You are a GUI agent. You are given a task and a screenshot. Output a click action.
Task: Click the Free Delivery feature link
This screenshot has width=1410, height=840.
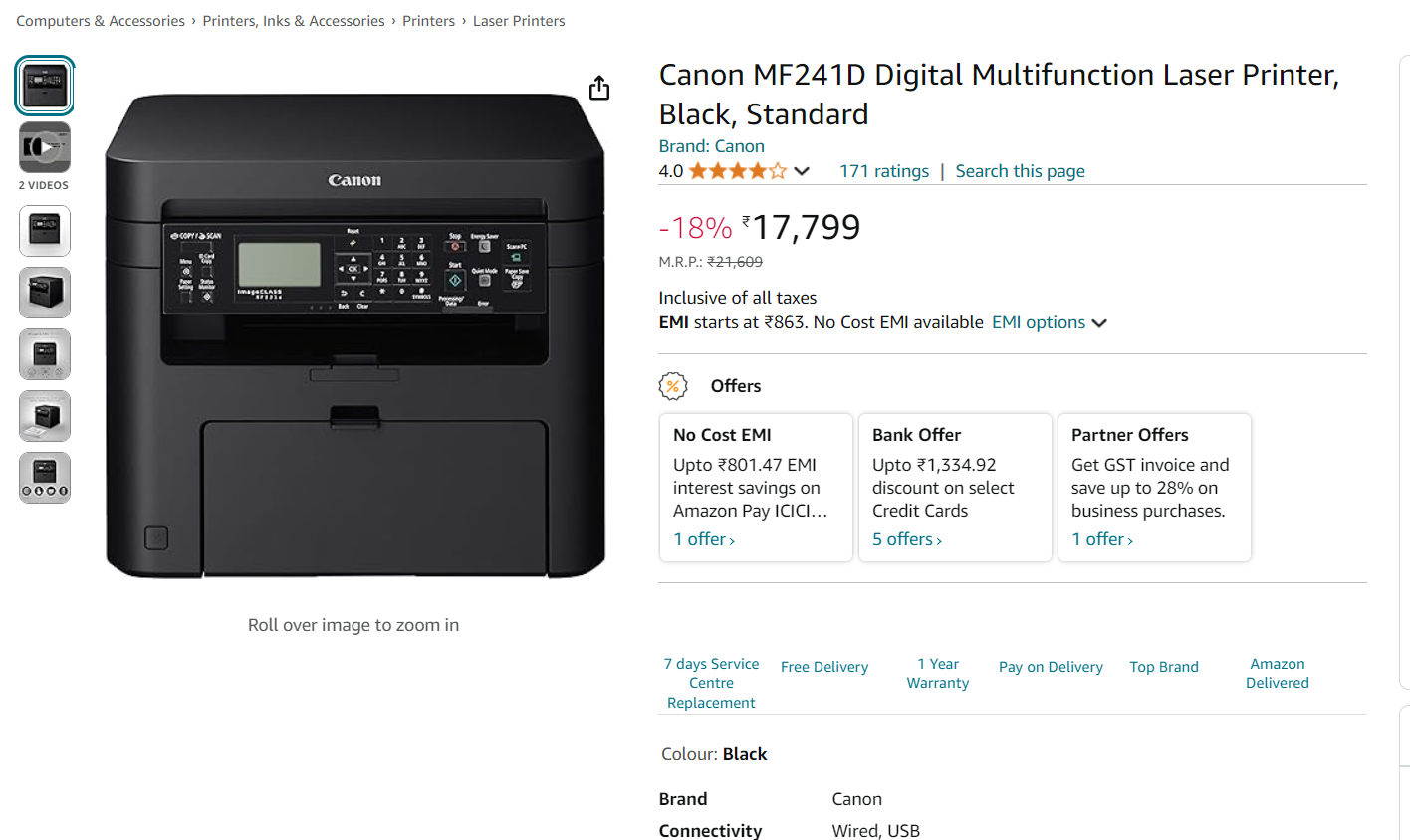(824, 667)
